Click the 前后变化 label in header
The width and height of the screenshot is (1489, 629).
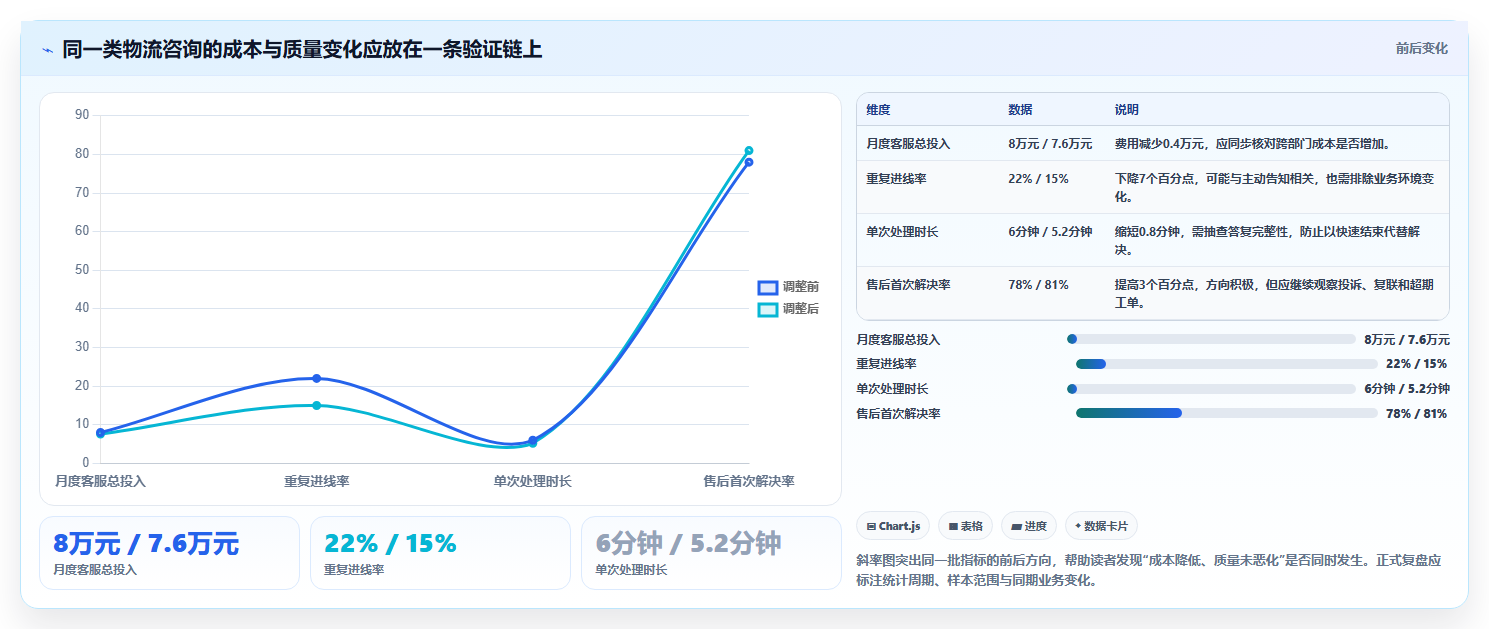1422,49
